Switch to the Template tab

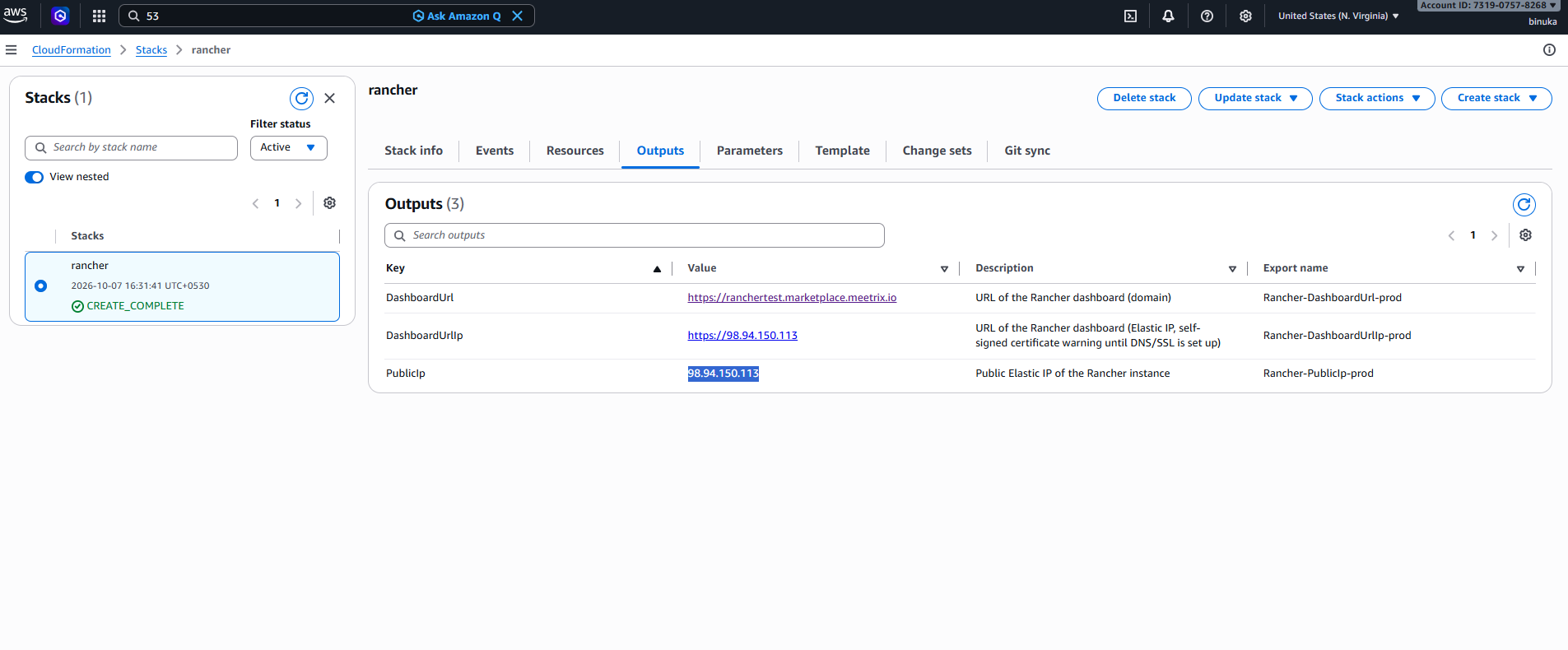(842, 151)
